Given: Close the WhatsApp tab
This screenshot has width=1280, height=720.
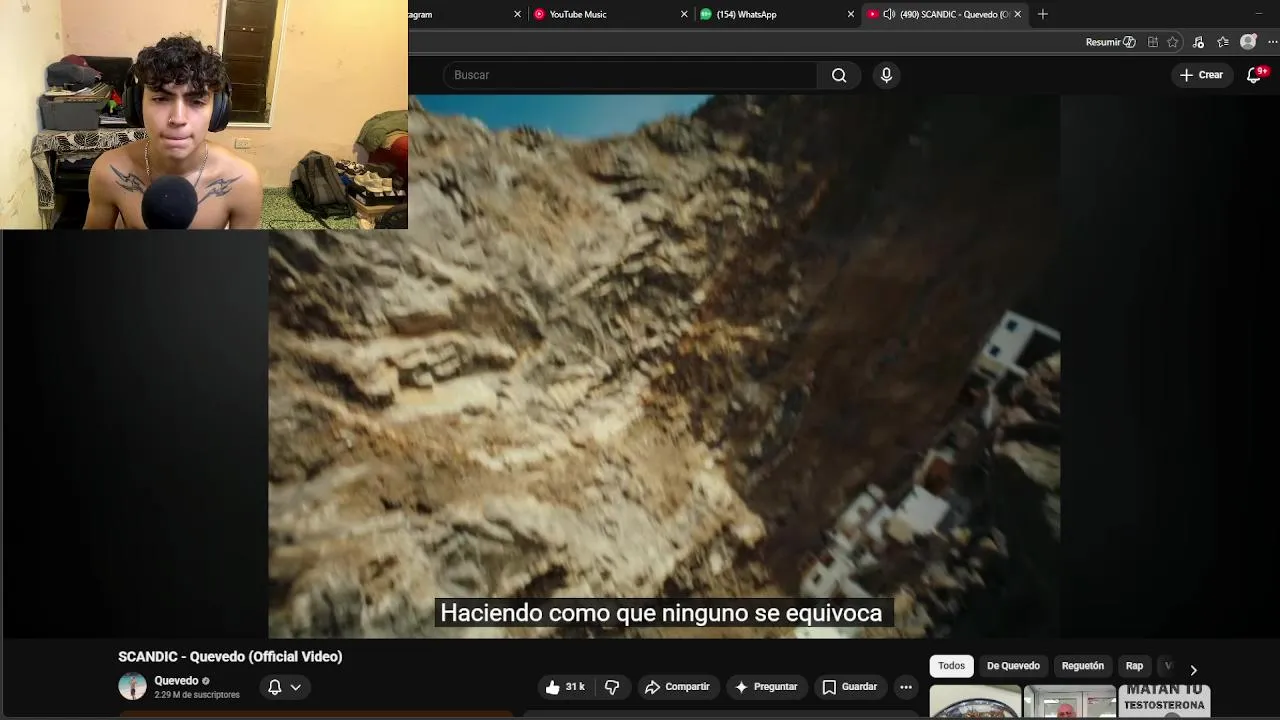Looking at the screenshot, I should (851, 14).
